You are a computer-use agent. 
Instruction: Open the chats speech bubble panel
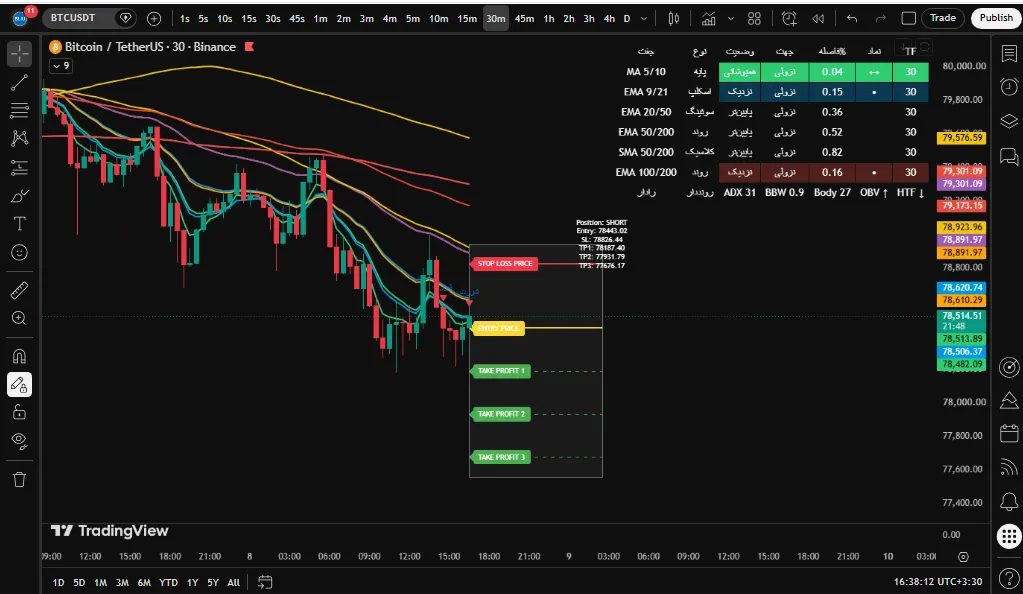point(1009,156)
